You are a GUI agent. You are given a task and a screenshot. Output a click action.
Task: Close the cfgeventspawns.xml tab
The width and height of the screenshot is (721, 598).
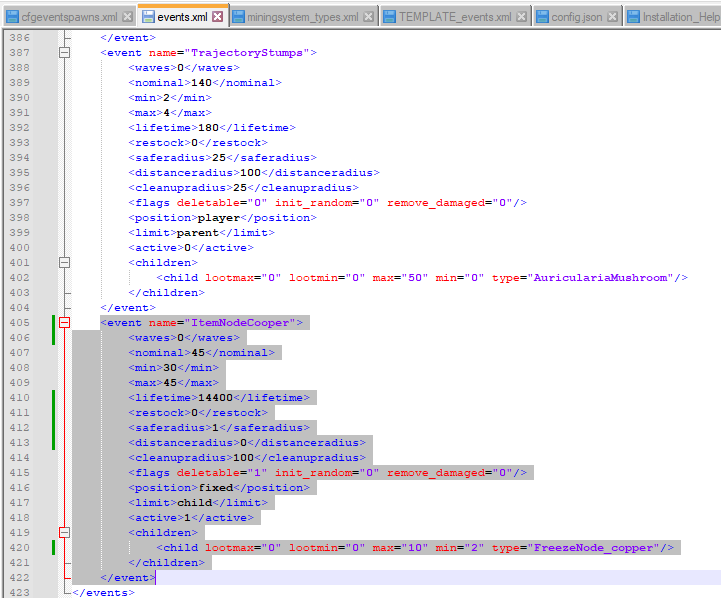128,17
